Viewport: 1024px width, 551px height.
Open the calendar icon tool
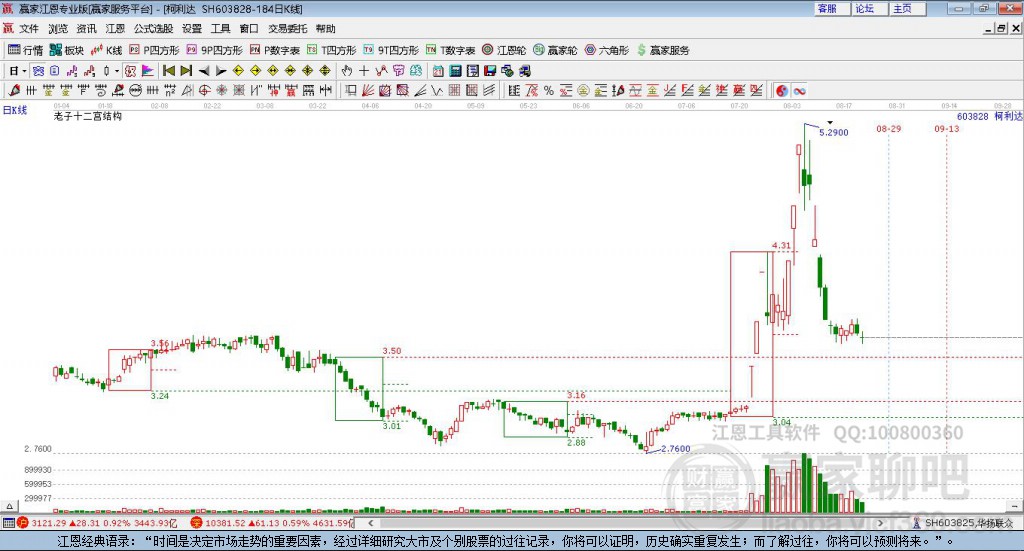pos(438,71)
